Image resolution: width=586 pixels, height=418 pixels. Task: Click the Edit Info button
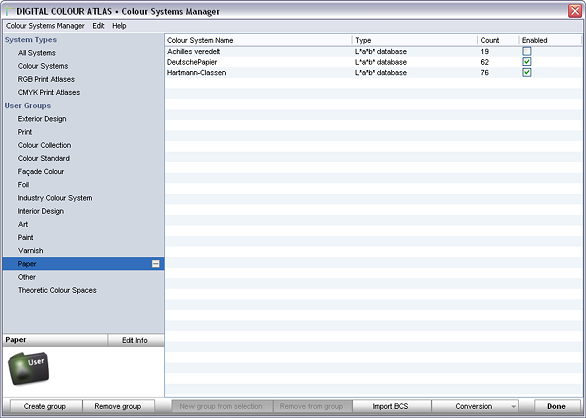coord(135,340)
